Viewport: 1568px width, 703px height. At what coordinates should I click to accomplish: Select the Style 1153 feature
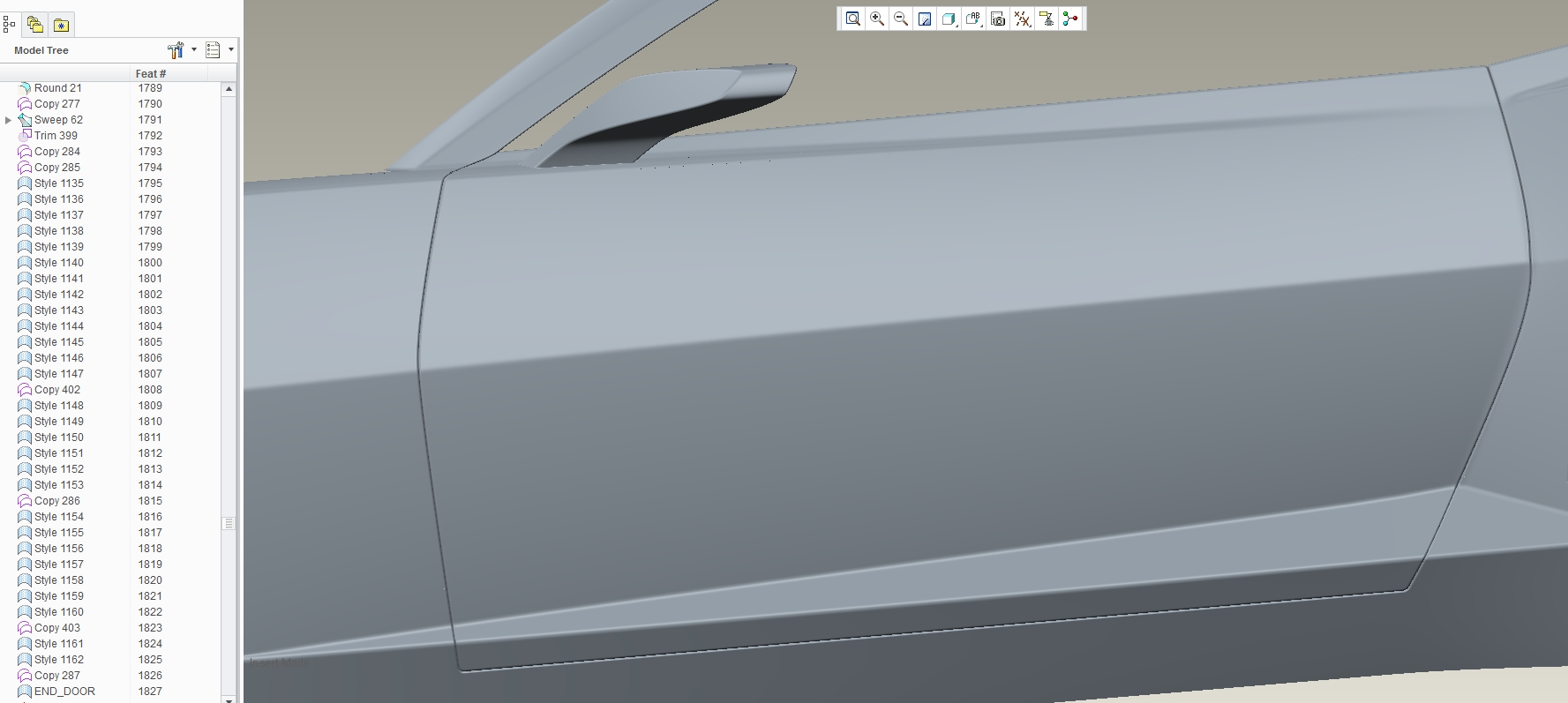59,485
